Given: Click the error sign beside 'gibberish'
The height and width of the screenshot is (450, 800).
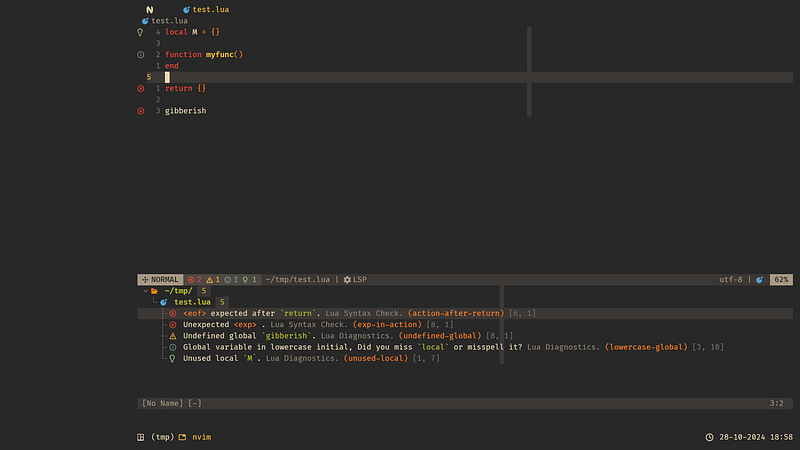Looking at the screenshot, I should (141, 111).
